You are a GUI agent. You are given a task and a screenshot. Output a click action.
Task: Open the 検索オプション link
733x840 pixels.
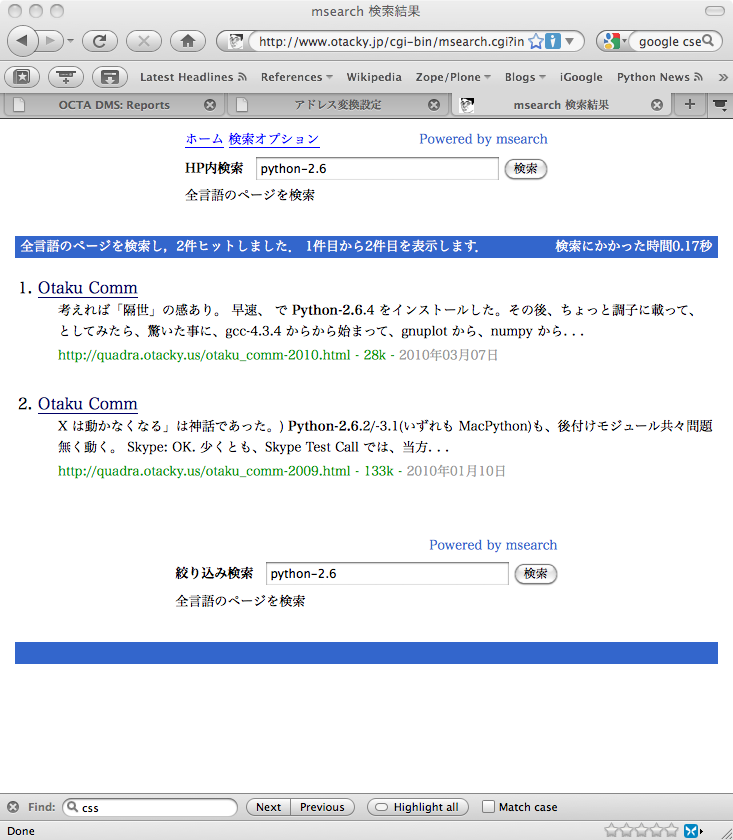click(x=274, y=139)
